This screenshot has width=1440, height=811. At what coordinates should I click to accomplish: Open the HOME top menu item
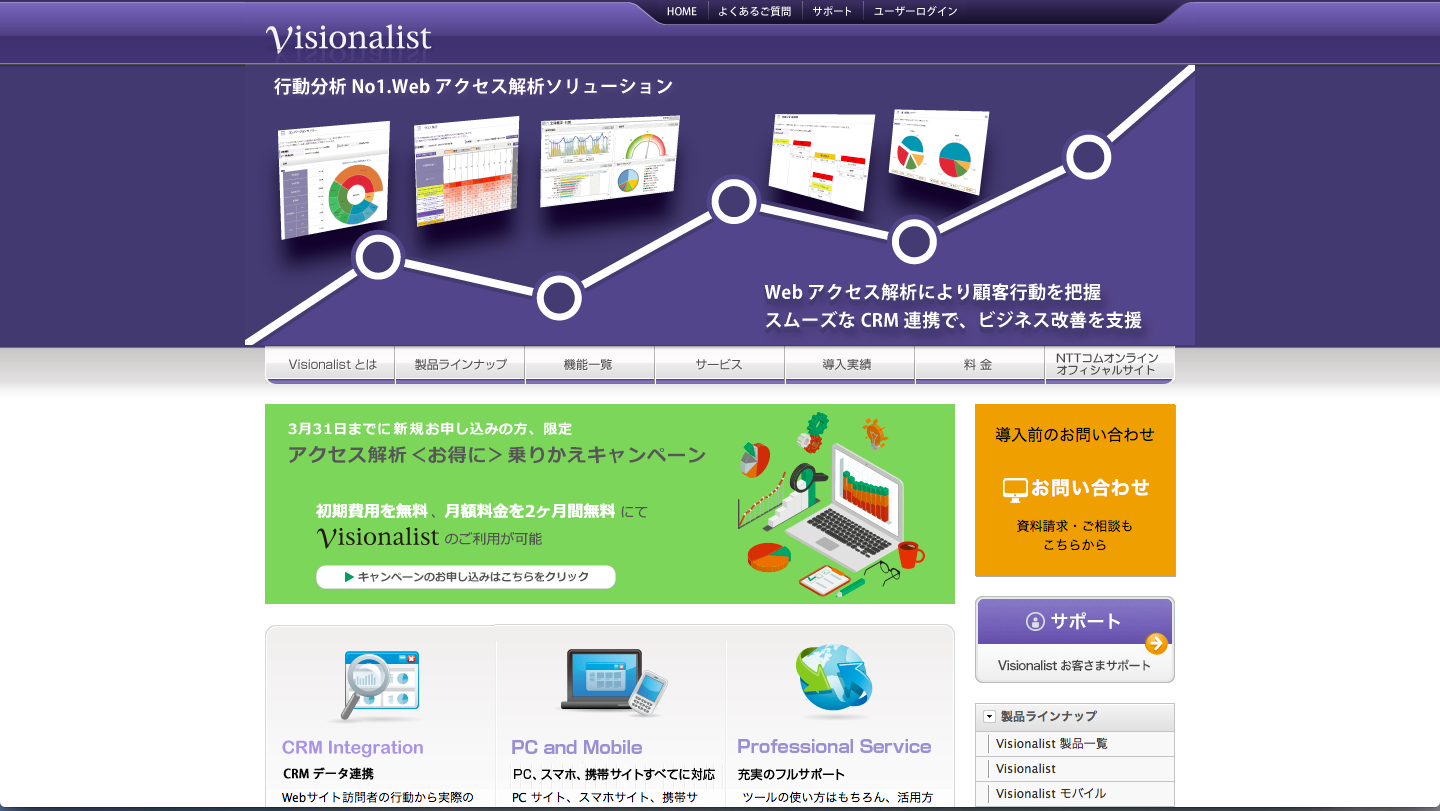click(681, 12)
